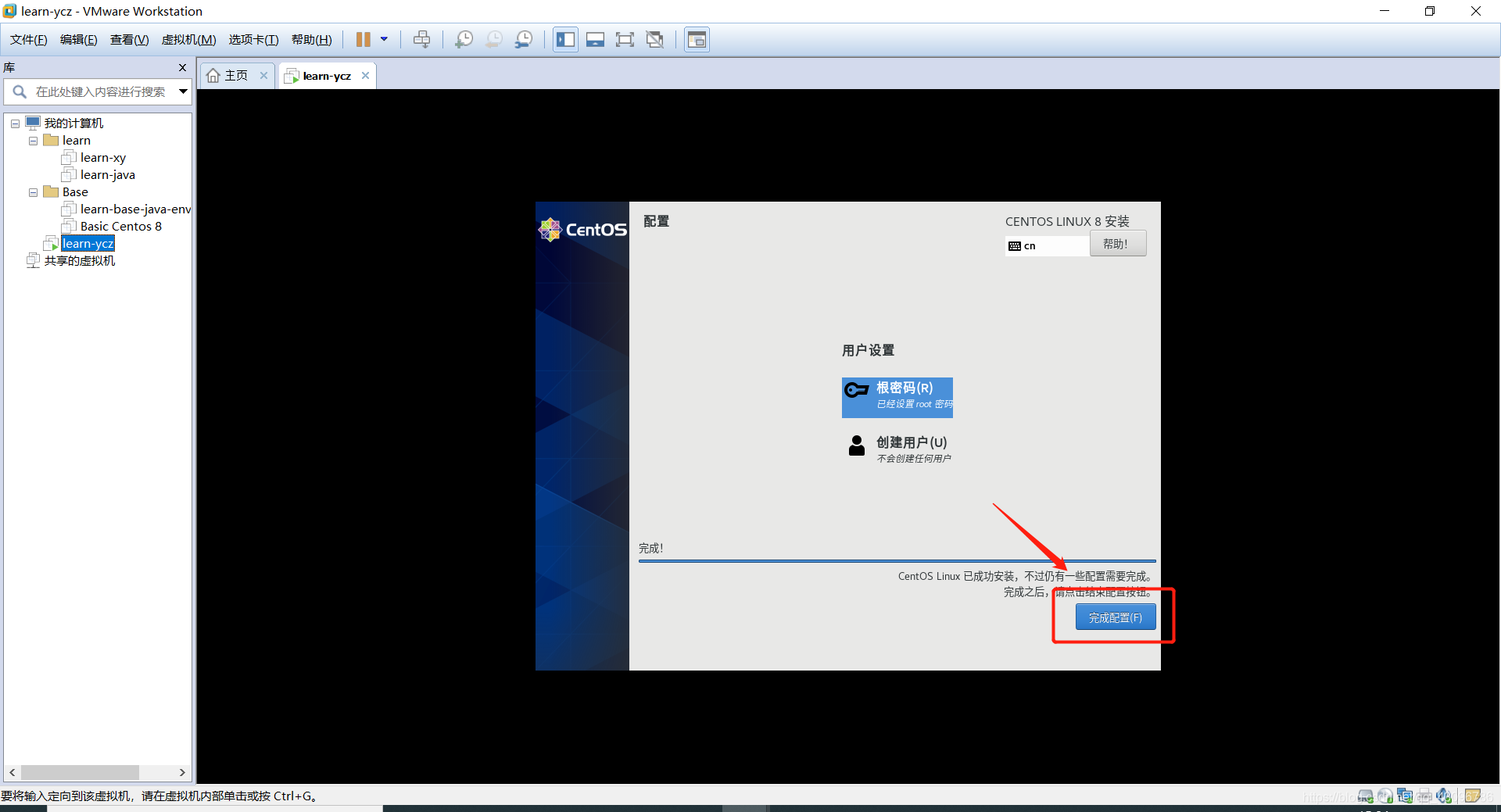Screen dimensions: 1501x812
Task: Enter full screen mode icon
Action: pyautogui.click(x=625, y=40)
